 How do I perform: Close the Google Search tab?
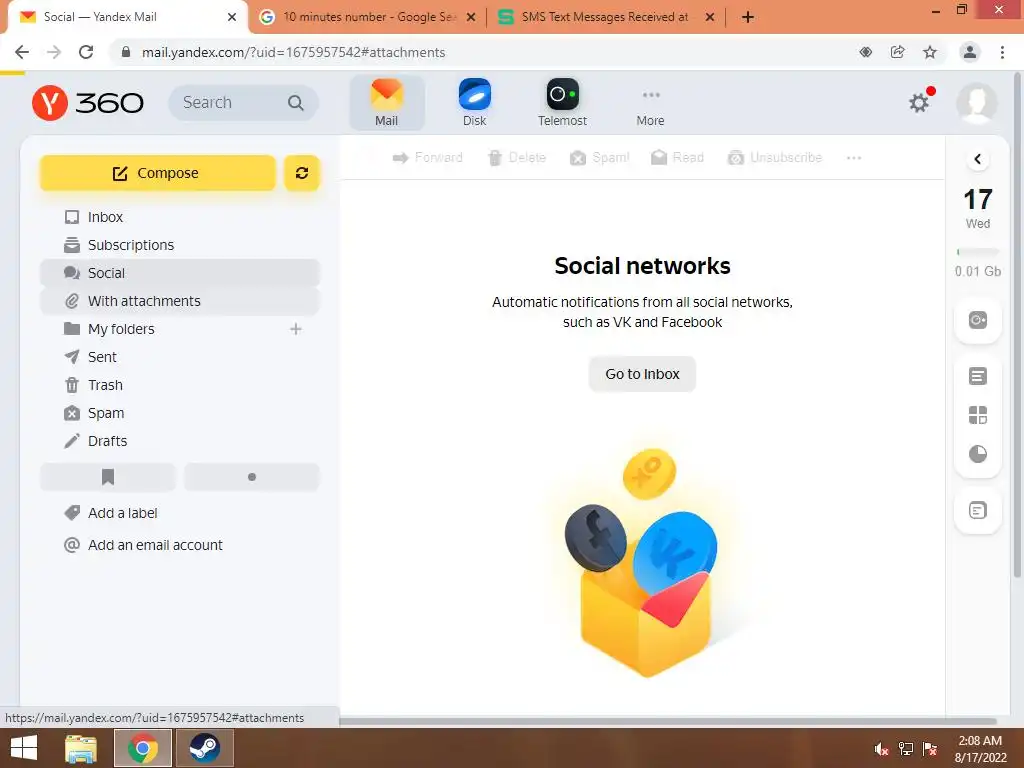pyautogui.click(x=471, y=18)
